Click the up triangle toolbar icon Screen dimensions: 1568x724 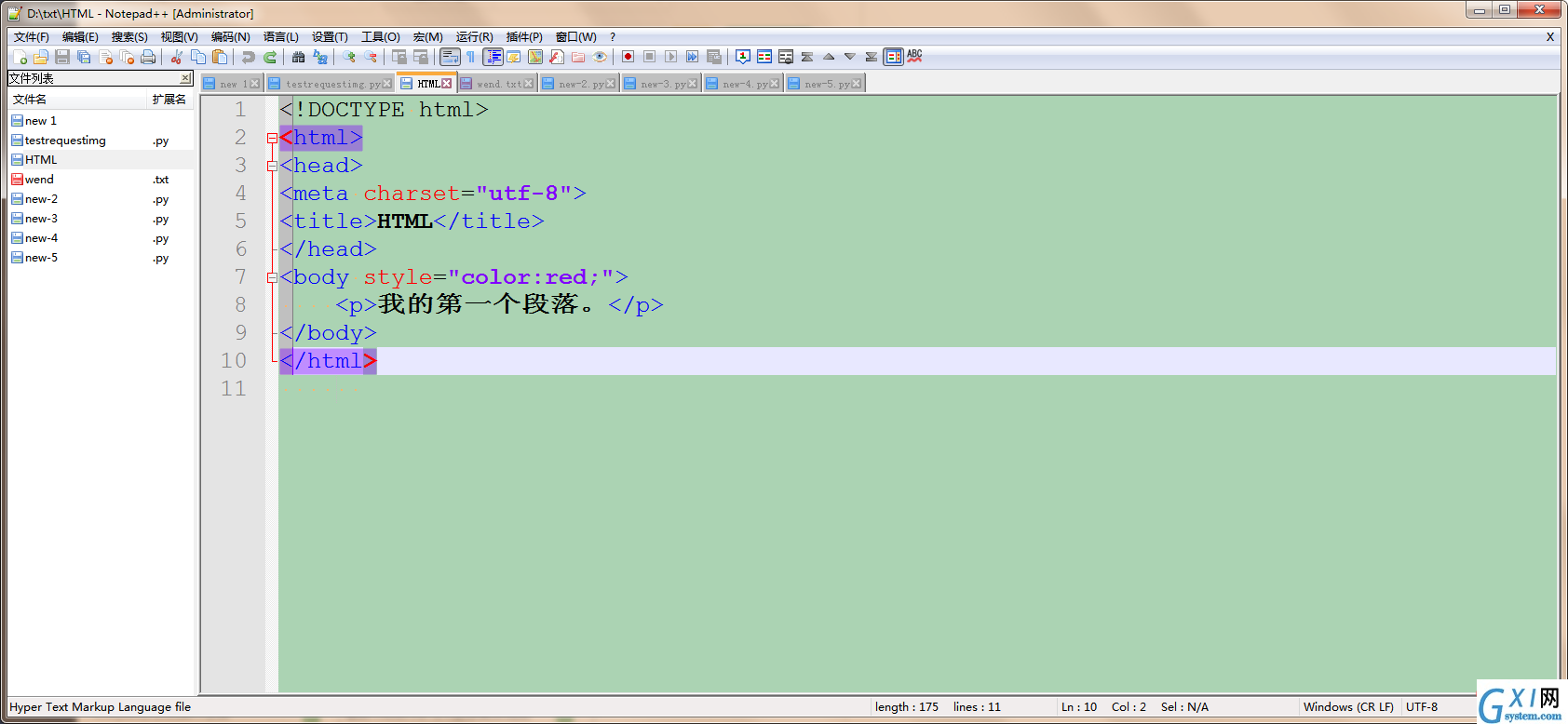click(828, 57)
